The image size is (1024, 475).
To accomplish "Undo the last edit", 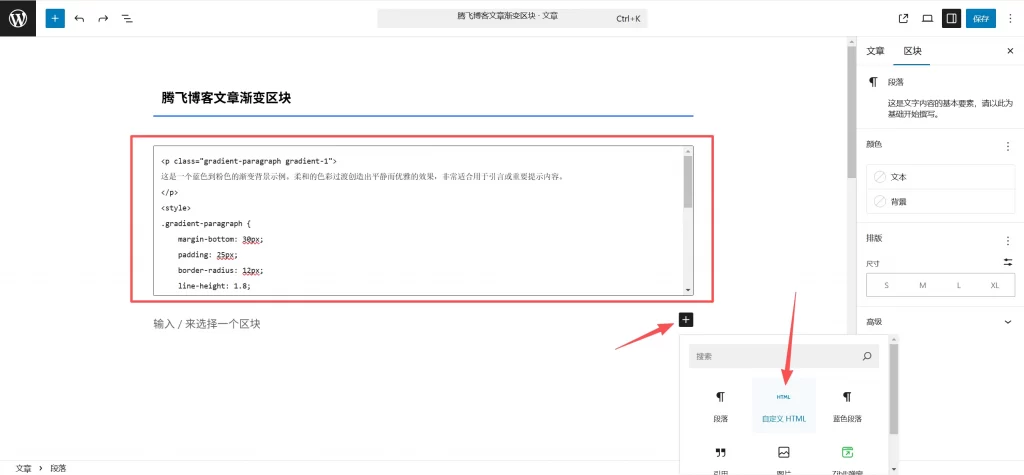I will (79, 18).
